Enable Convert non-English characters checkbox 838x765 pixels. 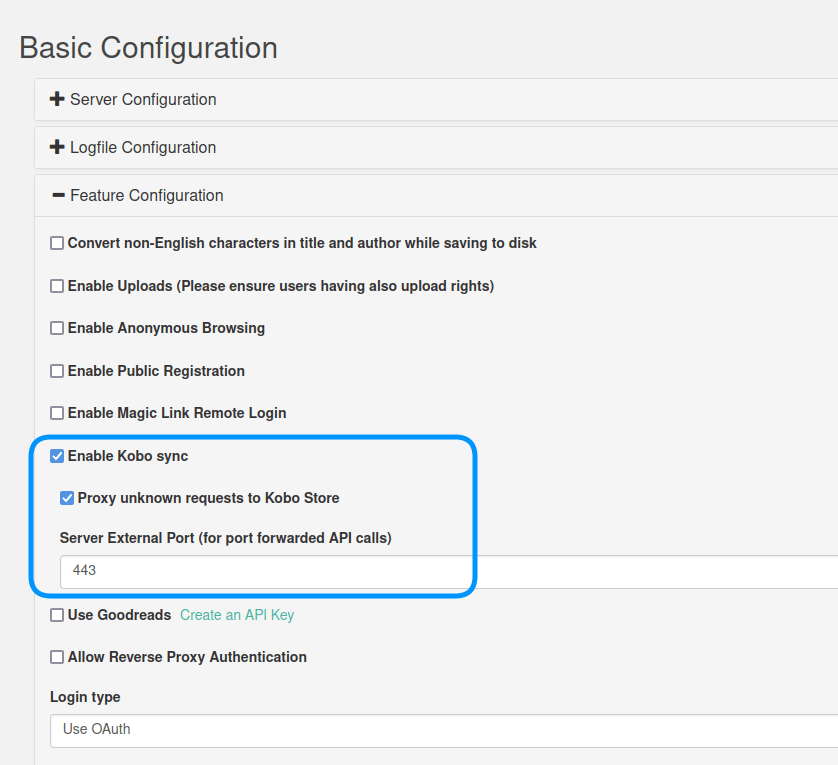pyautogui.click(x=57, y=243)
